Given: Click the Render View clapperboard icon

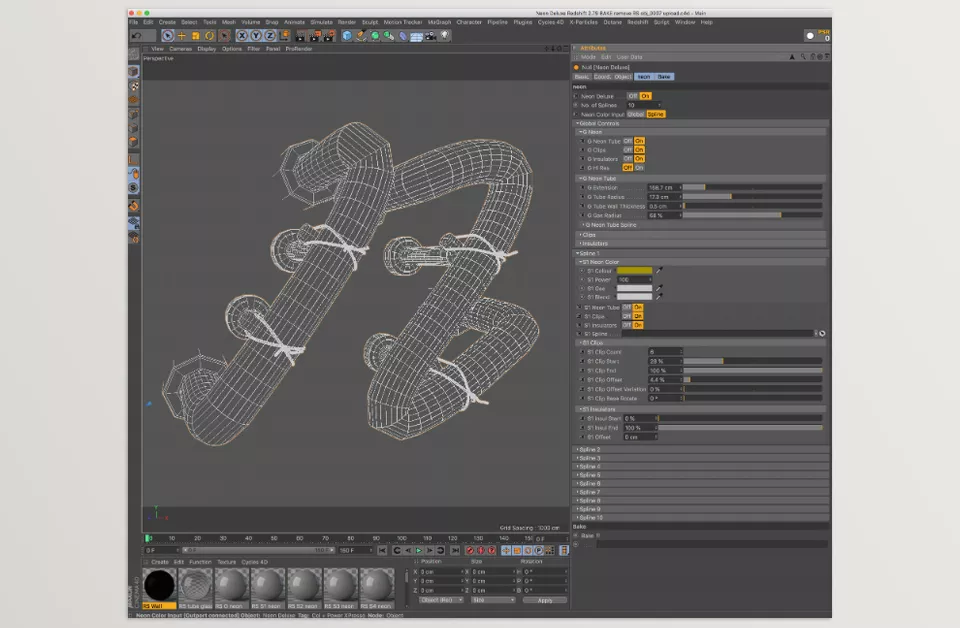Looking at the screenshot, I should [301, 36].
